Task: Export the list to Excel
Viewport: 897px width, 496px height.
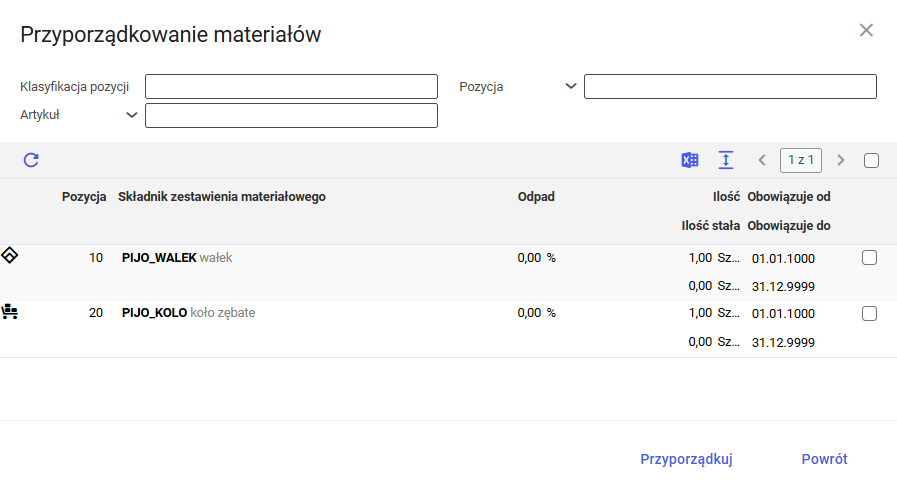Action: [689, 160]
